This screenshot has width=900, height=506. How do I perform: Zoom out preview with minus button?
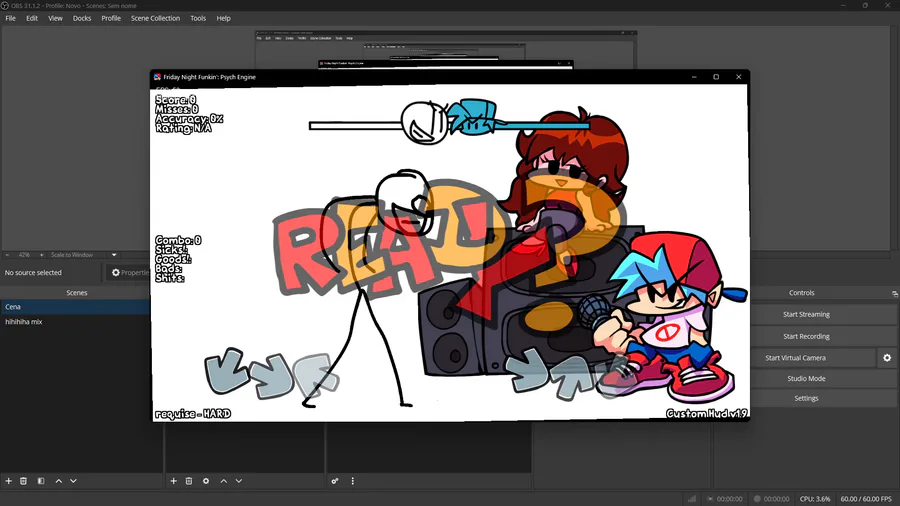(7, 255)
